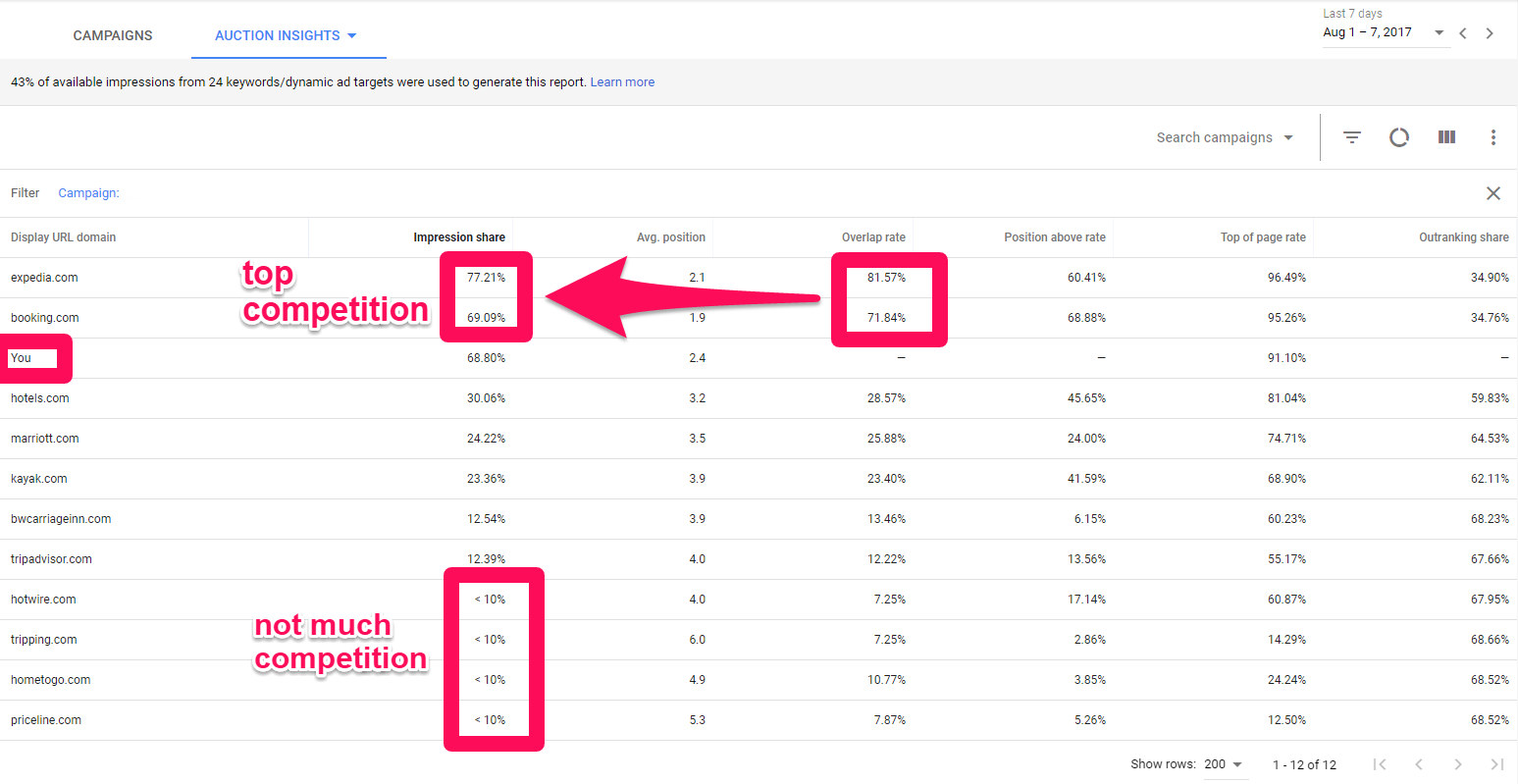Click priceline.com top of page rate 12.50%
The height and width of the screenshot is (784, 1518).
pyautogui.click(x=1286, y=720)
